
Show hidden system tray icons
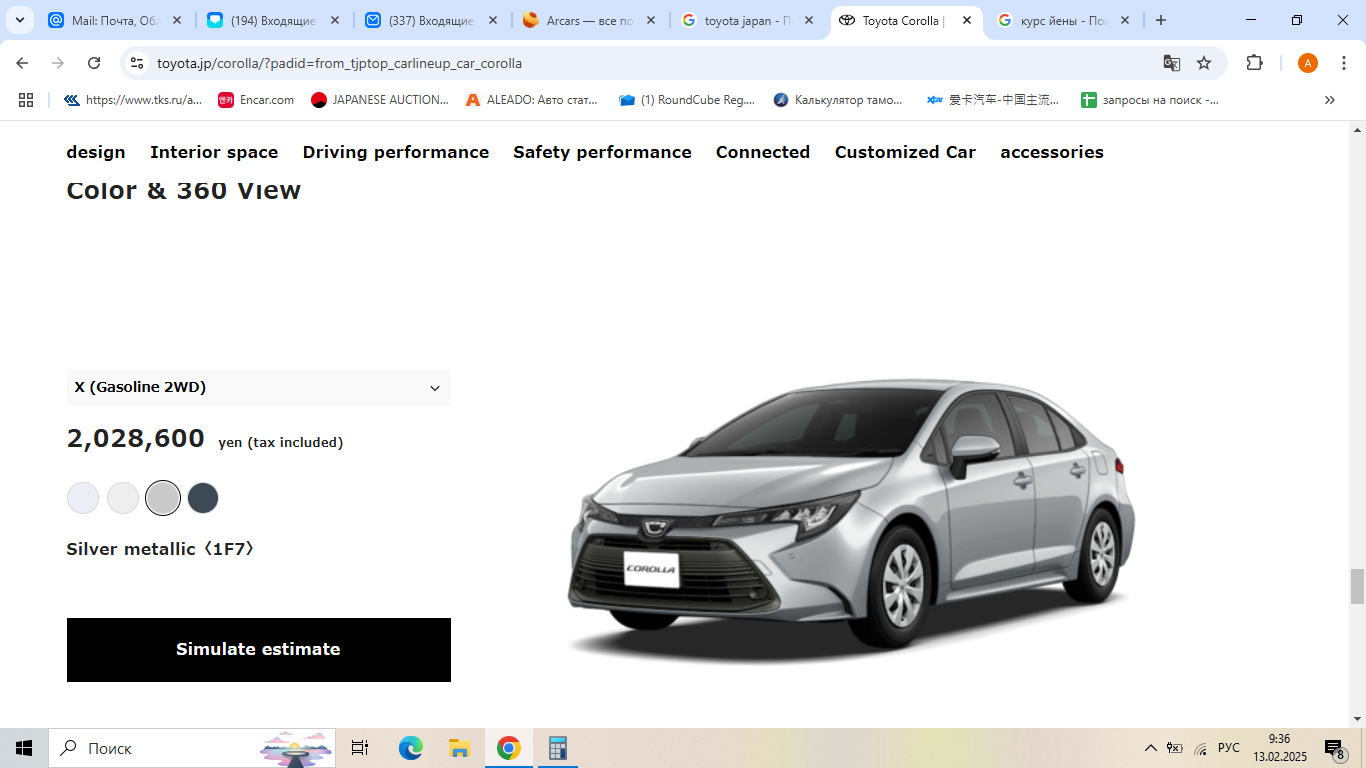(1150, 748)
